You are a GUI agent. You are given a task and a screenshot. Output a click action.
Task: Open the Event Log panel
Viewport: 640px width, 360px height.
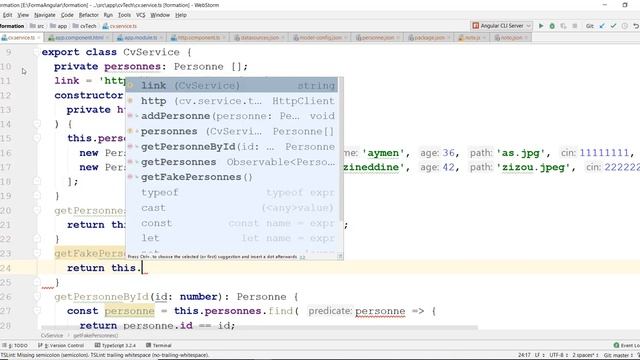click(627, 345)
